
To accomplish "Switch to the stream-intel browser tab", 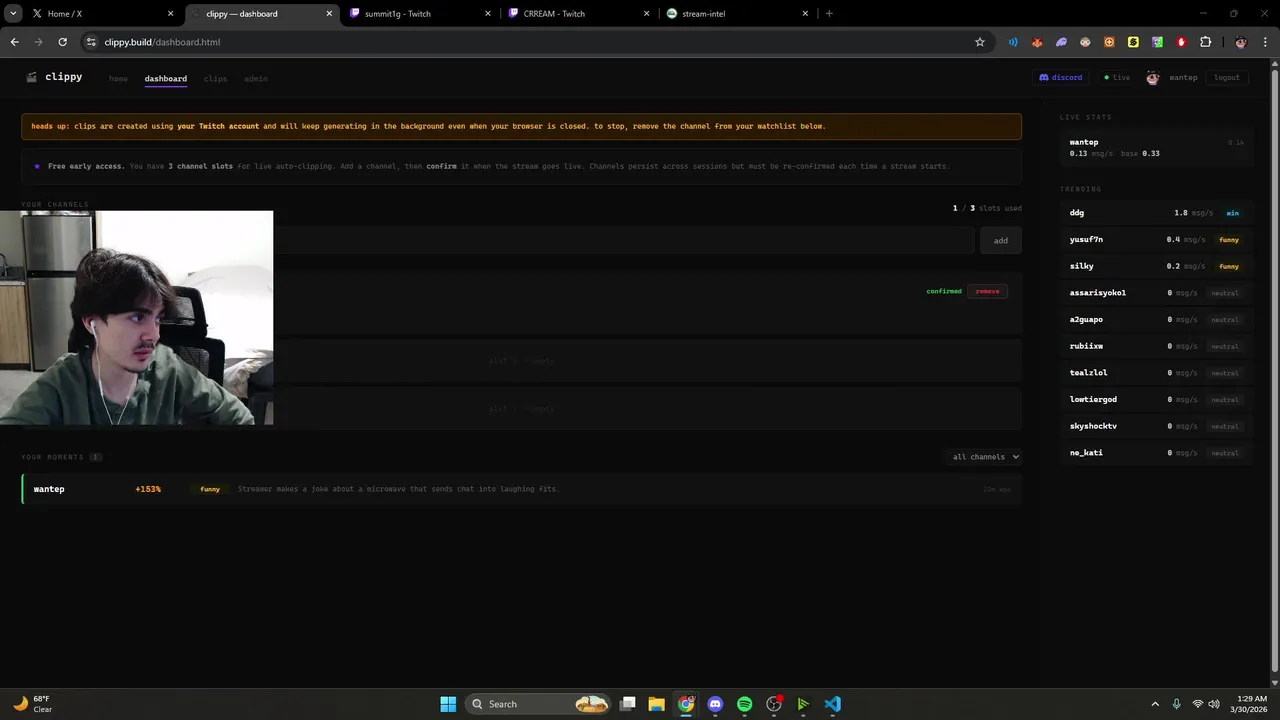I will pyautogui.click(x=737, y=14).
